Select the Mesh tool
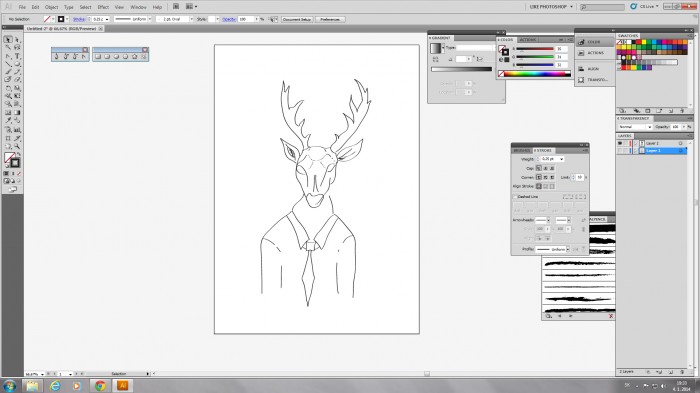The width and height of the screenshot is (700, 393). tap(8, 113)
